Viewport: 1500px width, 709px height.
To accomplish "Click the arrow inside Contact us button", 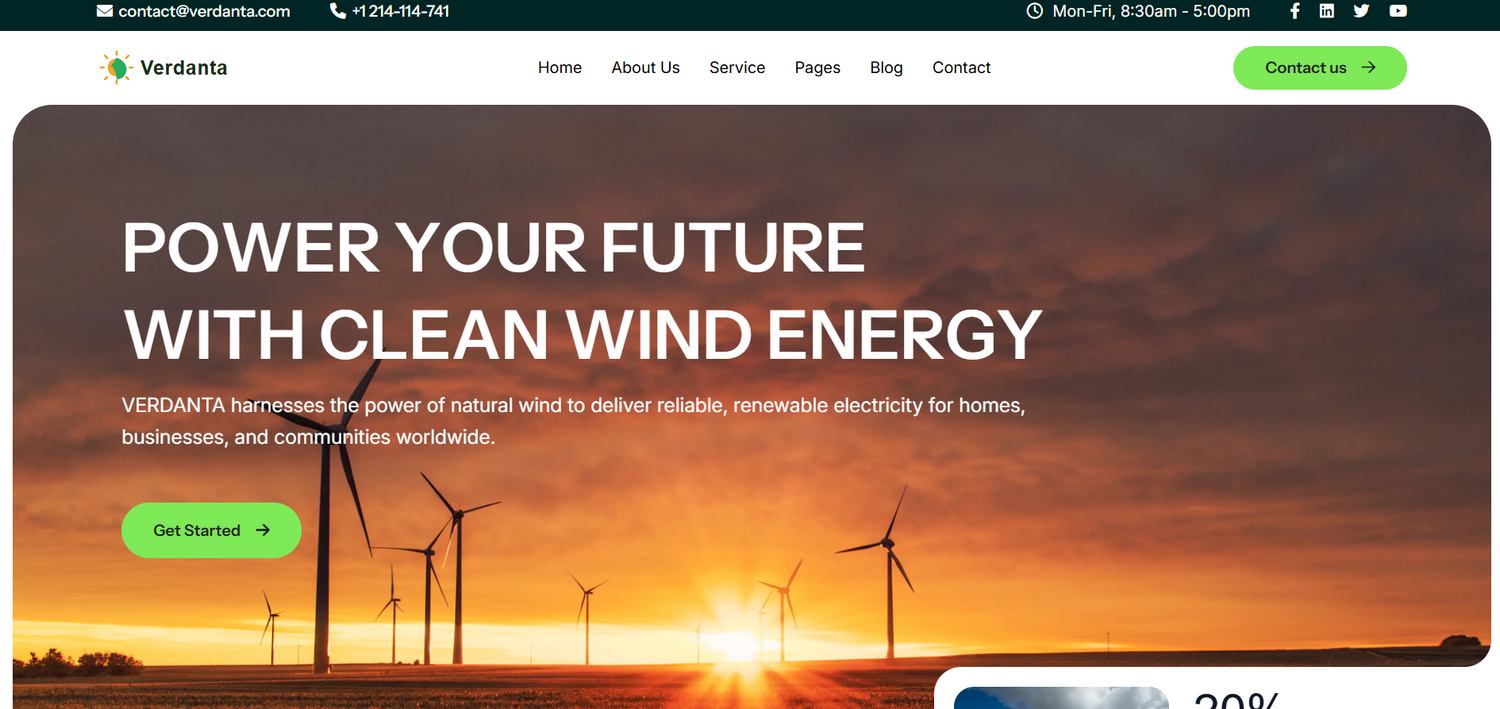I will point(1369,67).
